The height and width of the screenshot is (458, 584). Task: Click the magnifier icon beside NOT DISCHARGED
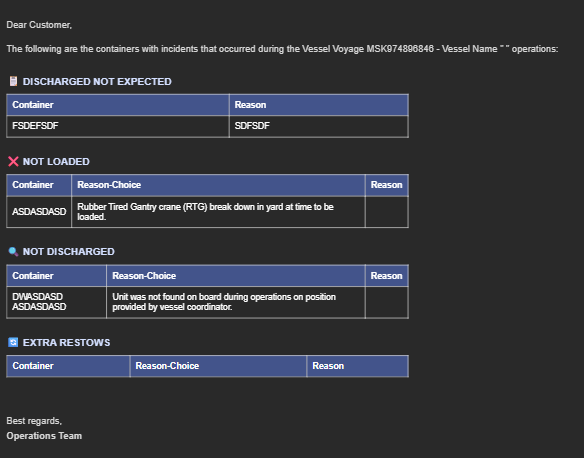(13, 252)
